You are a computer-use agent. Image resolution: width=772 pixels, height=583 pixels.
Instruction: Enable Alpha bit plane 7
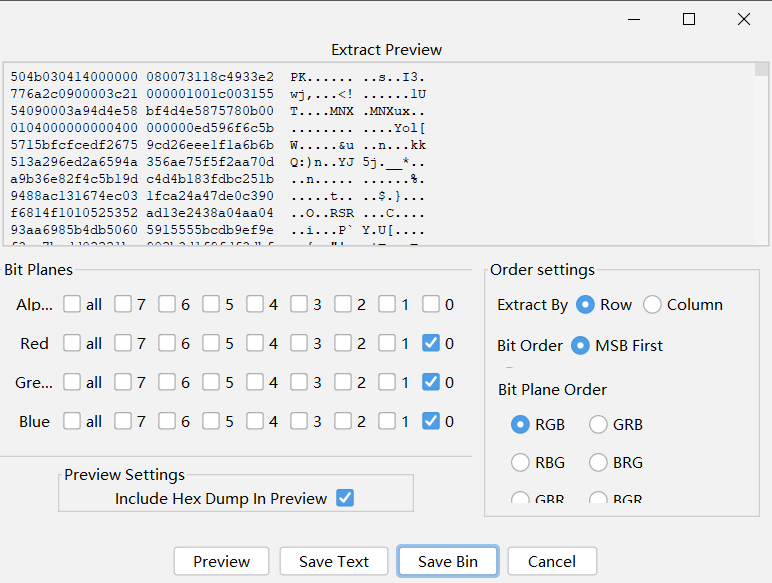pos(123,304)
